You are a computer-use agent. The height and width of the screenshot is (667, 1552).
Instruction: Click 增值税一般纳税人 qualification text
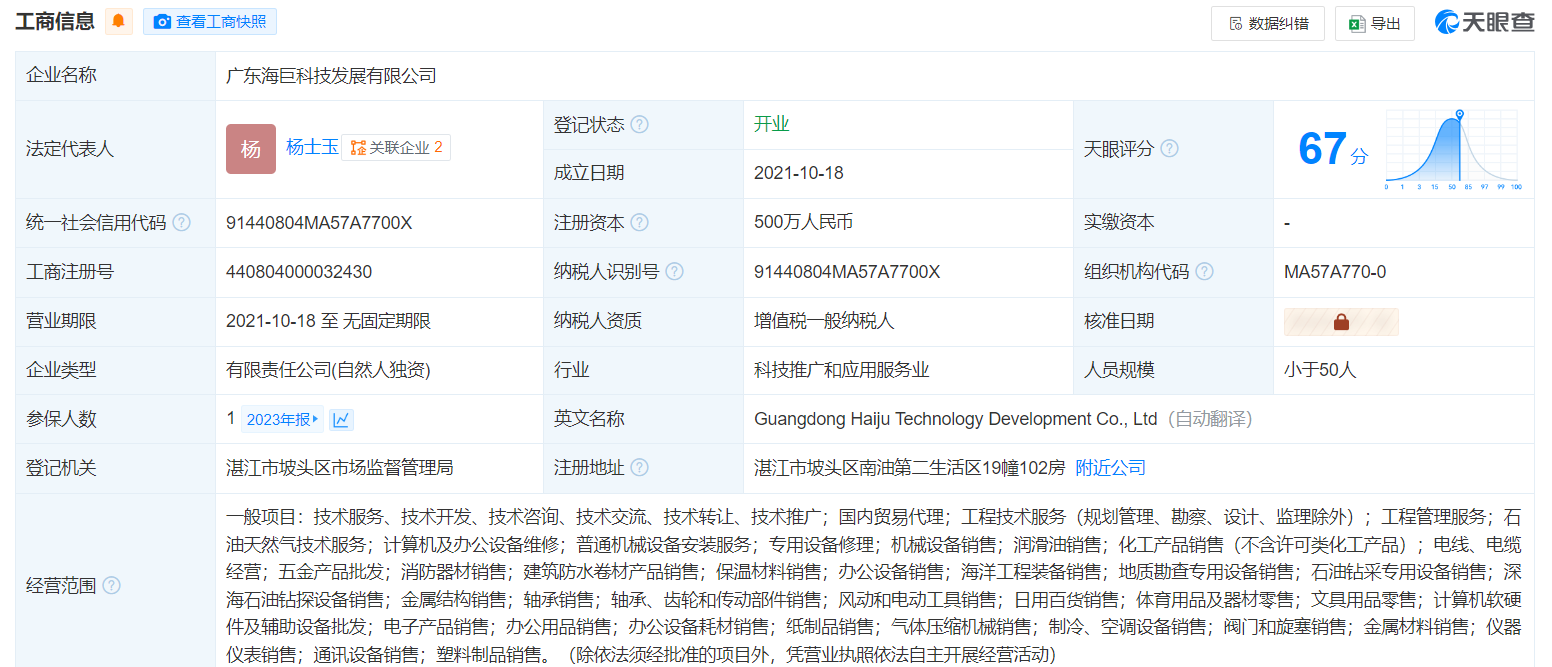point(824,321)
